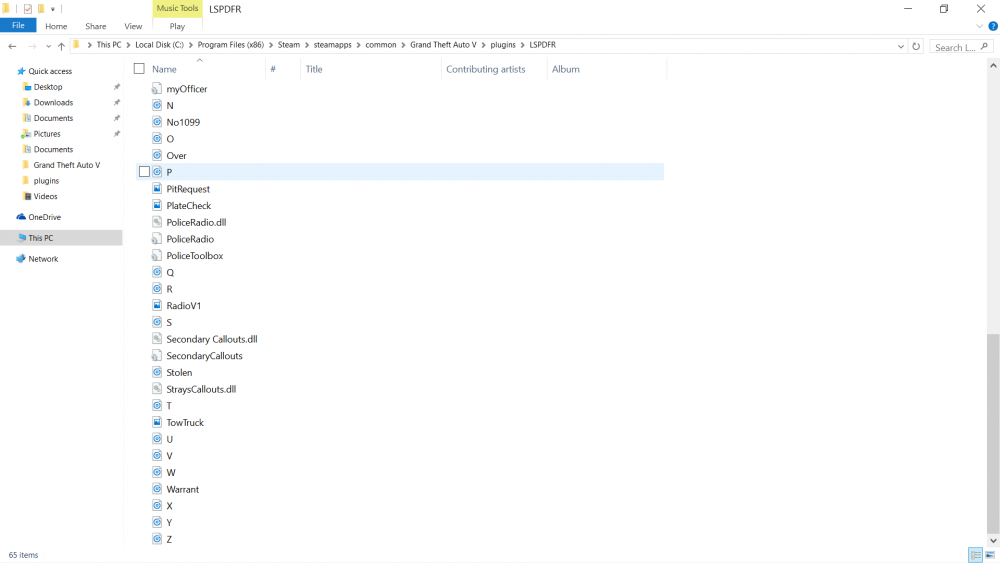The height and width of the screenshot is (563, 1000).
Task: Click the vertical scrollbar thumb
Action: pyautogui.click(x=993, y=434)
